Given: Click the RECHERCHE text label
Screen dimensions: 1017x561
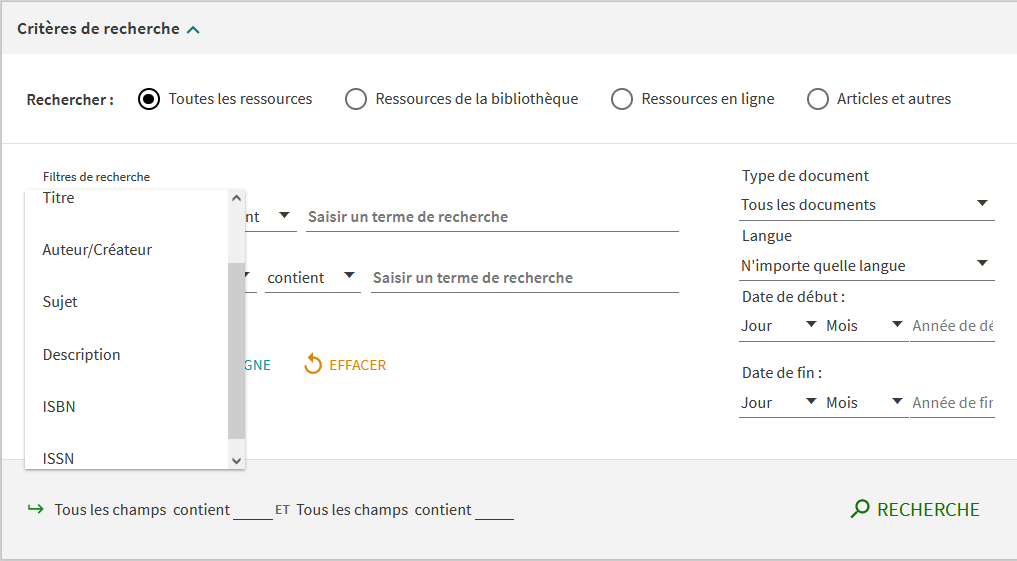Looking at the screenshot, I should [x=928, y=510].
